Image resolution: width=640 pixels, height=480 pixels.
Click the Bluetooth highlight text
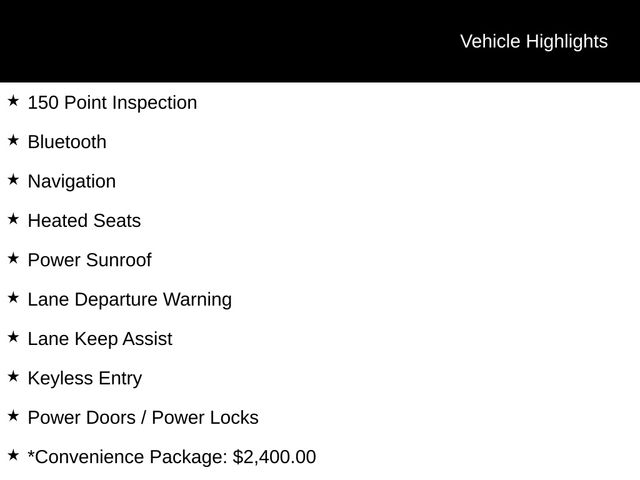67,142
